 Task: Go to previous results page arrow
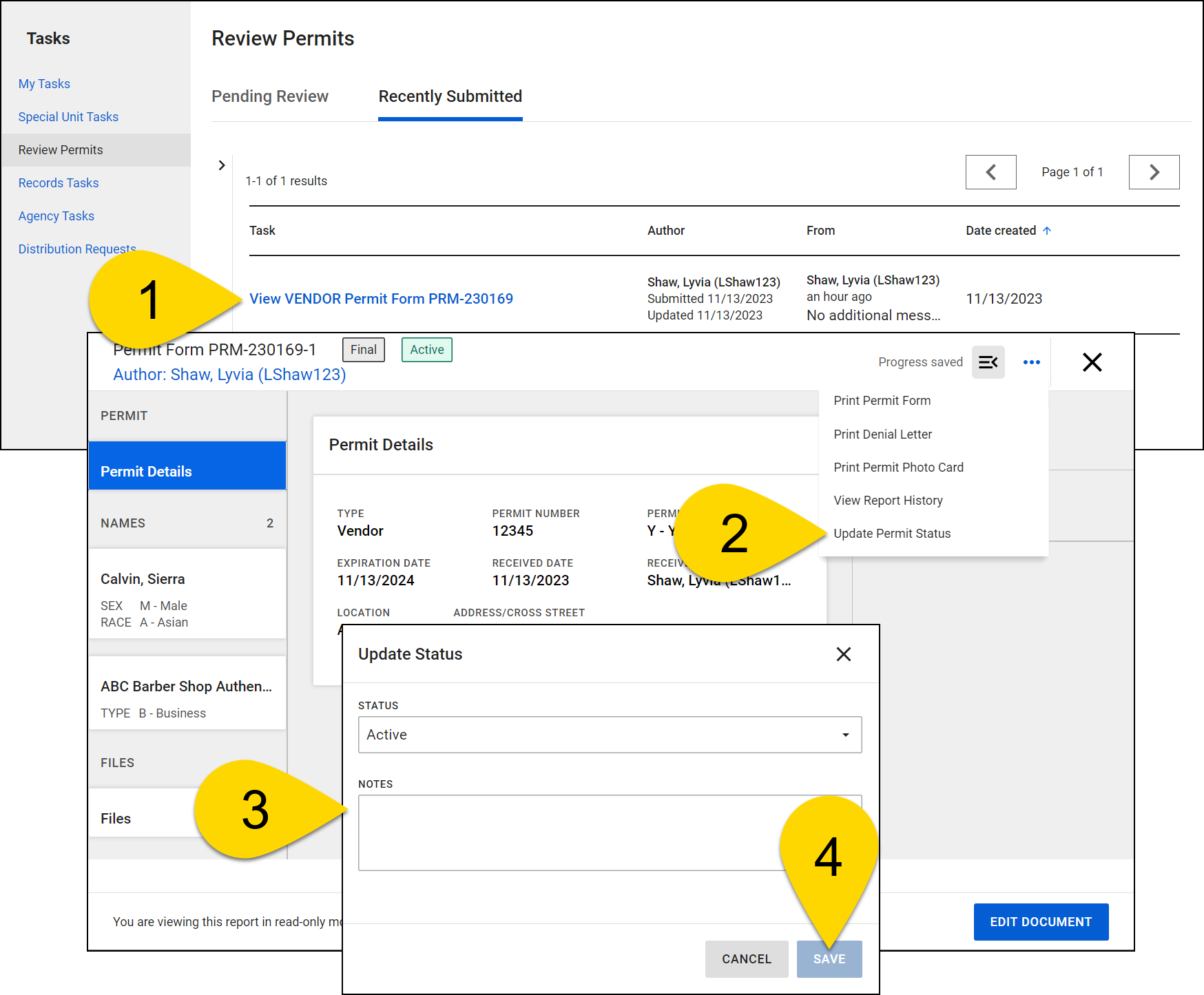click(x=990, y=172)
